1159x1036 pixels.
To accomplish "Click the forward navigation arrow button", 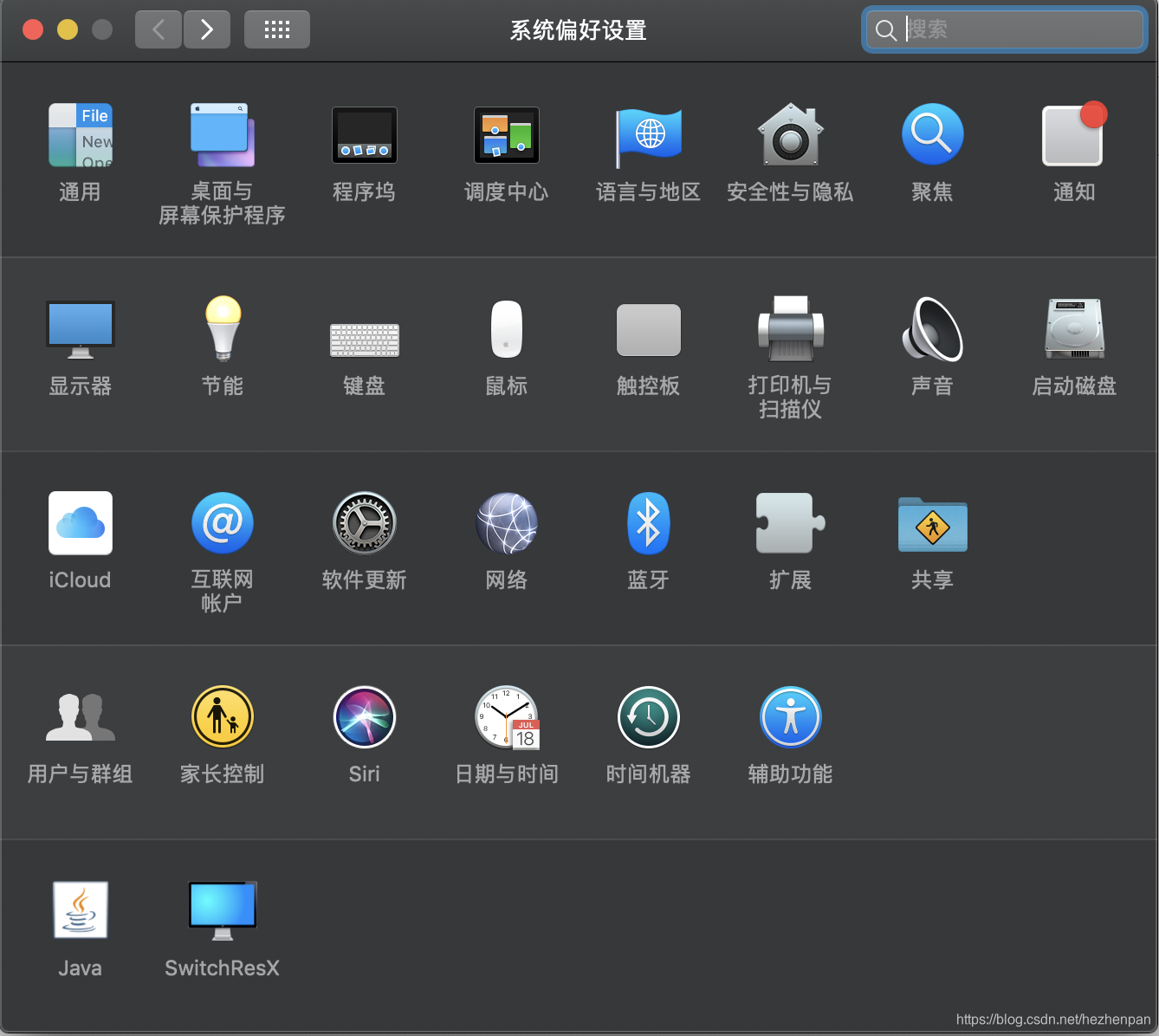I will pyautogui.click(x=207, y=29).
